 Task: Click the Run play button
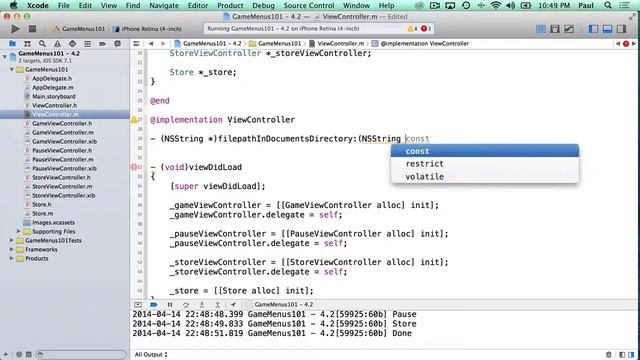pyautogui.click(x=16, y=29)
